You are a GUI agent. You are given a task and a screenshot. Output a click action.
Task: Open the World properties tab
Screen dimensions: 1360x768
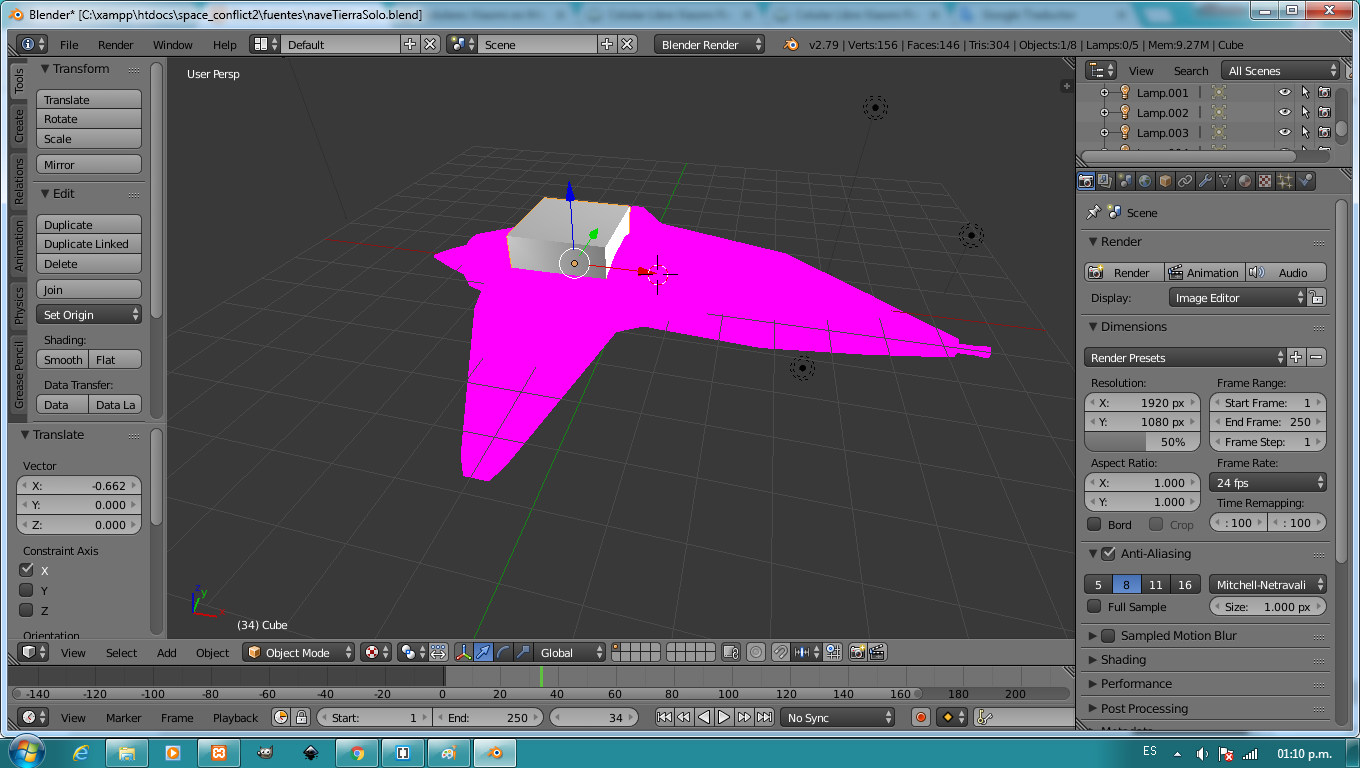pyautogui.click(x=1145, y=181)
